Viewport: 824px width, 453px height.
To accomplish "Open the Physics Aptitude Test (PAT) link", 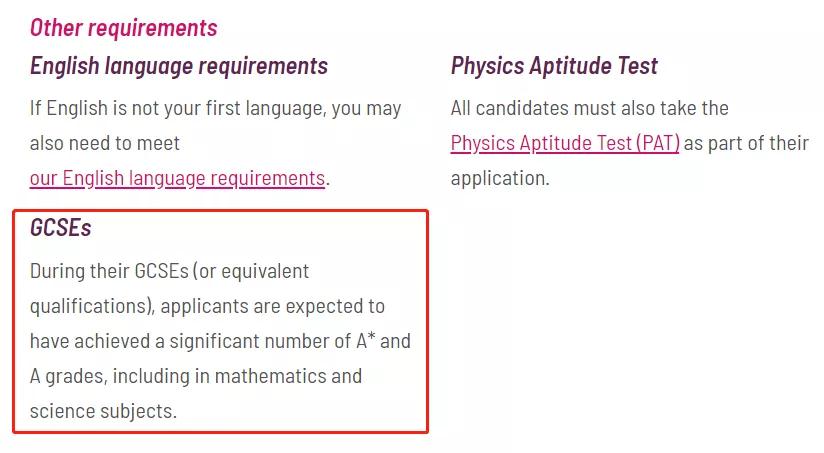I will coord(565,143).
